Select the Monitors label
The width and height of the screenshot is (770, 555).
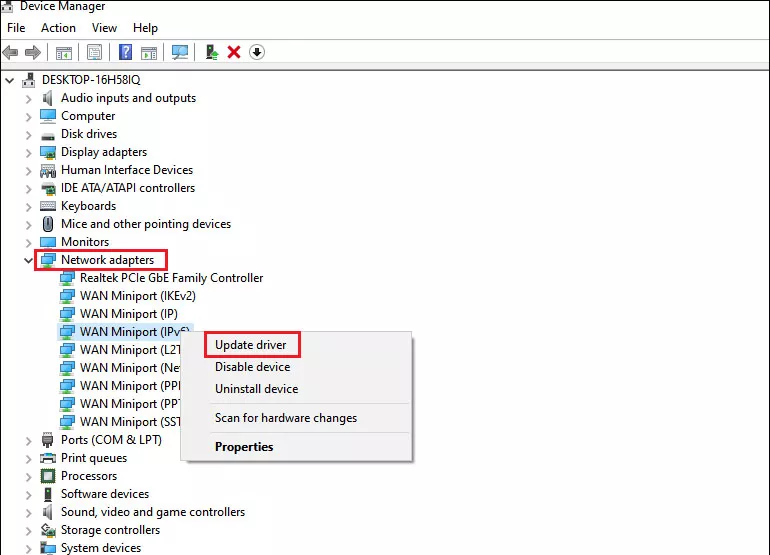click(x=85, y=242)
